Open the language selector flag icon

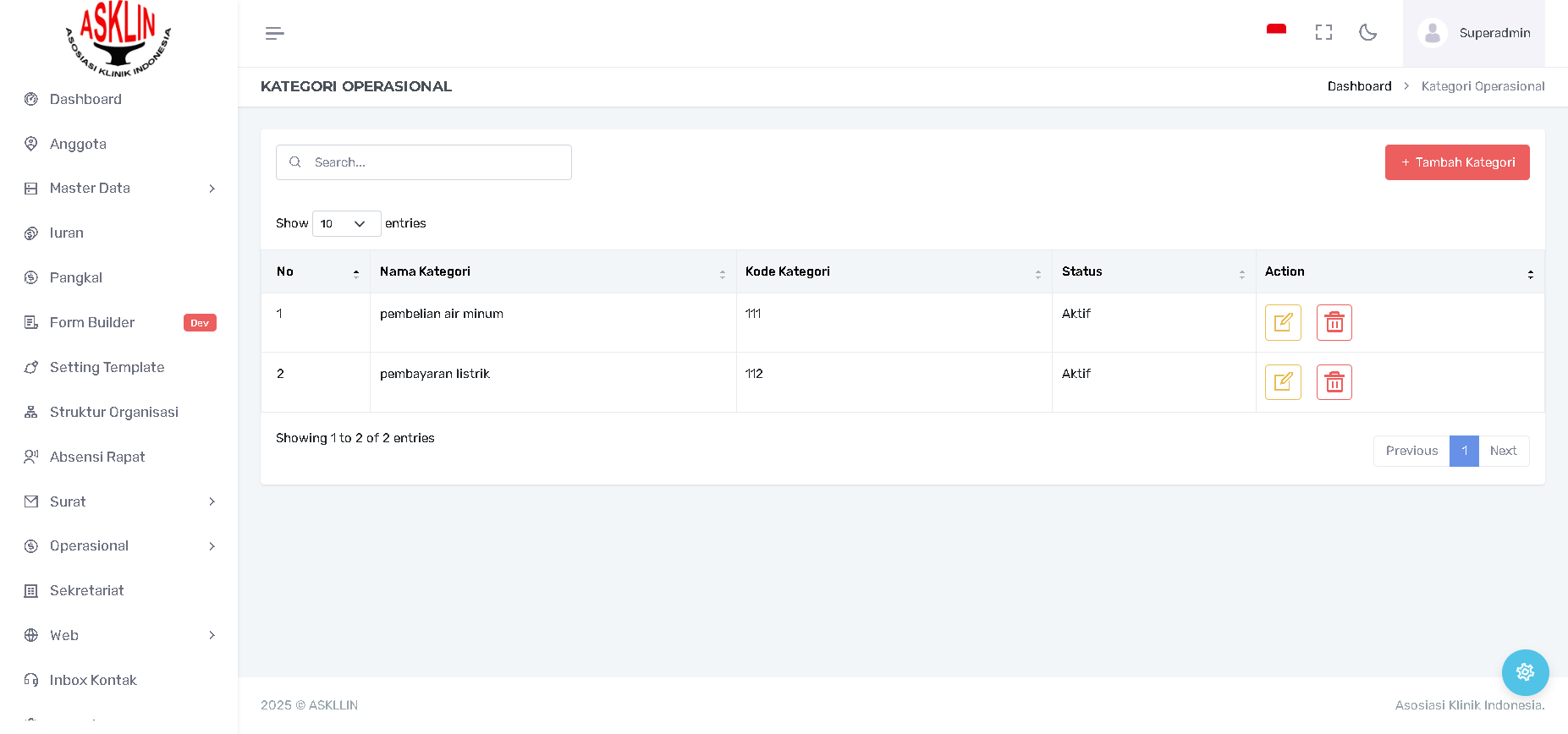[x=1276, y=30]
